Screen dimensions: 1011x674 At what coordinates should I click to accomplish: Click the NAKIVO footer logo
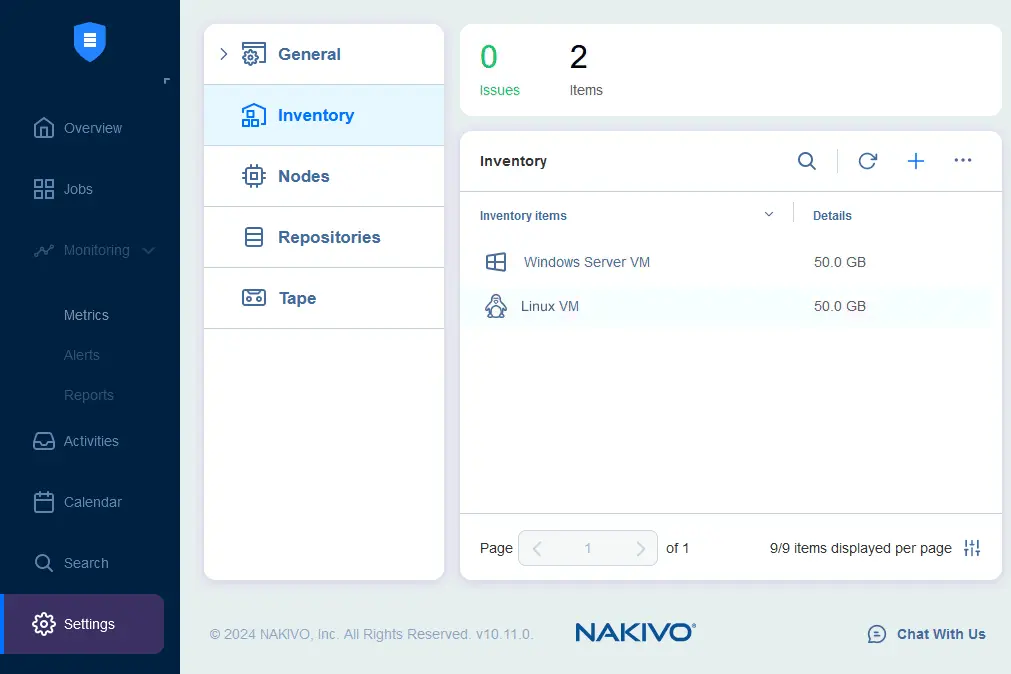pyautogui.click(x=635, y=632)
